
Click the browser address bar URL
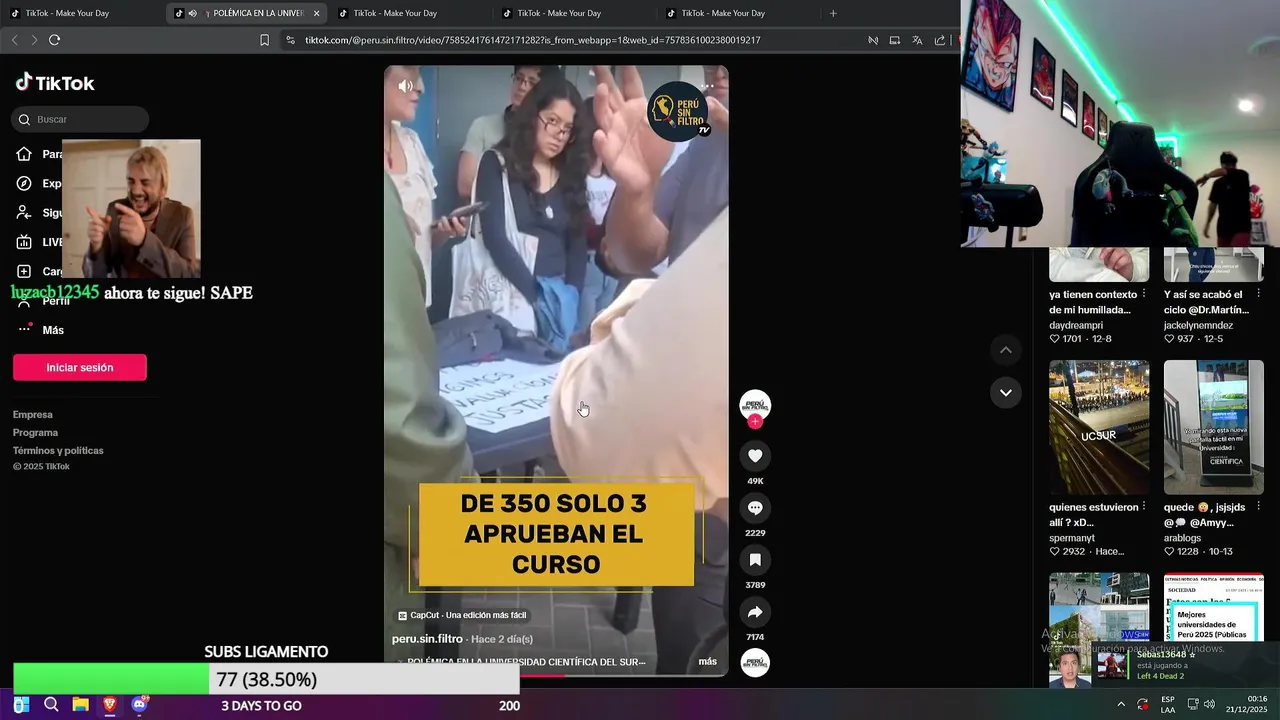(x=533, y=40)
